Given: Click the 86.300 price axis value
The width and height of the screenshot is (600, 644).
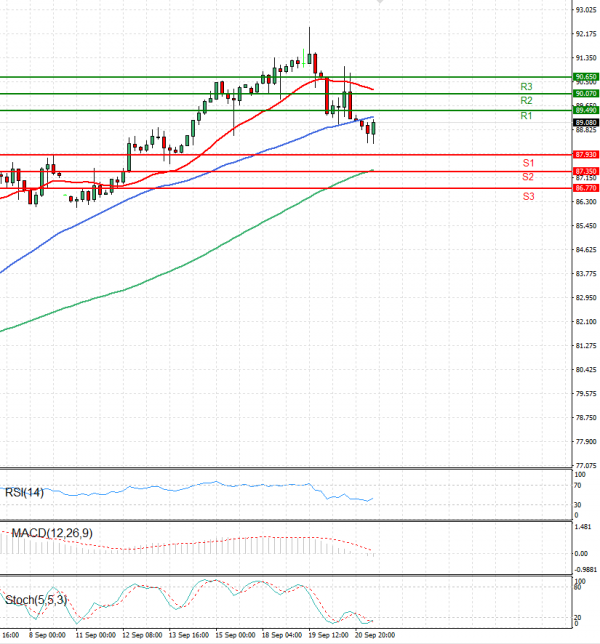Looking at the screenshot, I should pos(586,202).
